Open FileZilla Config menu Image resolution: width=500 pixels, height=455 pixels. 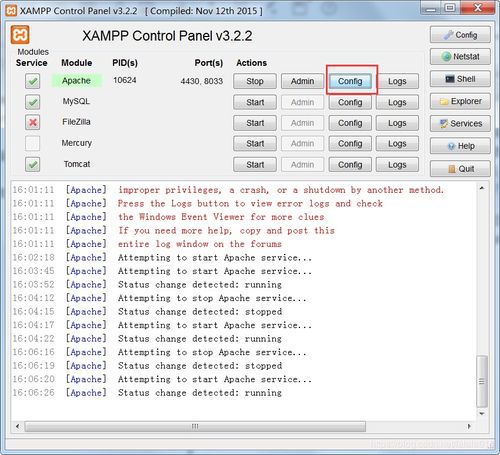(350, 123)
